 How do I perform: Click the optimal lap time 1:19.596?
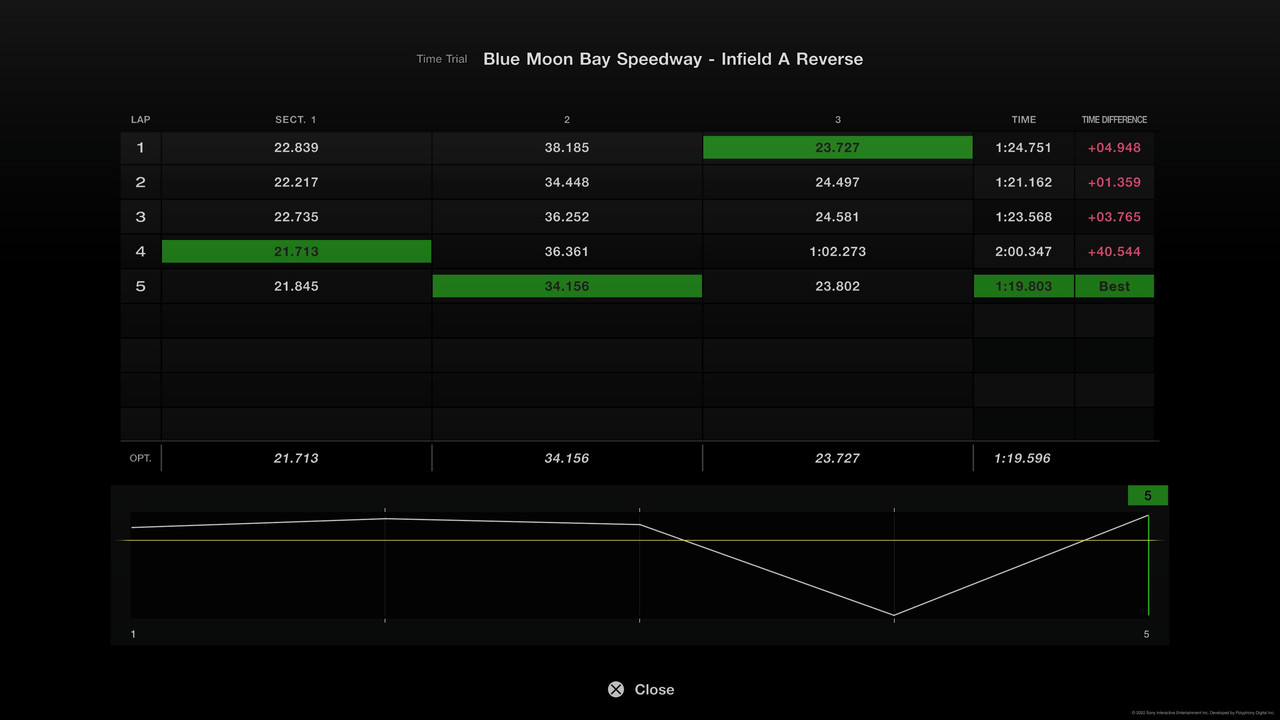1023,458
